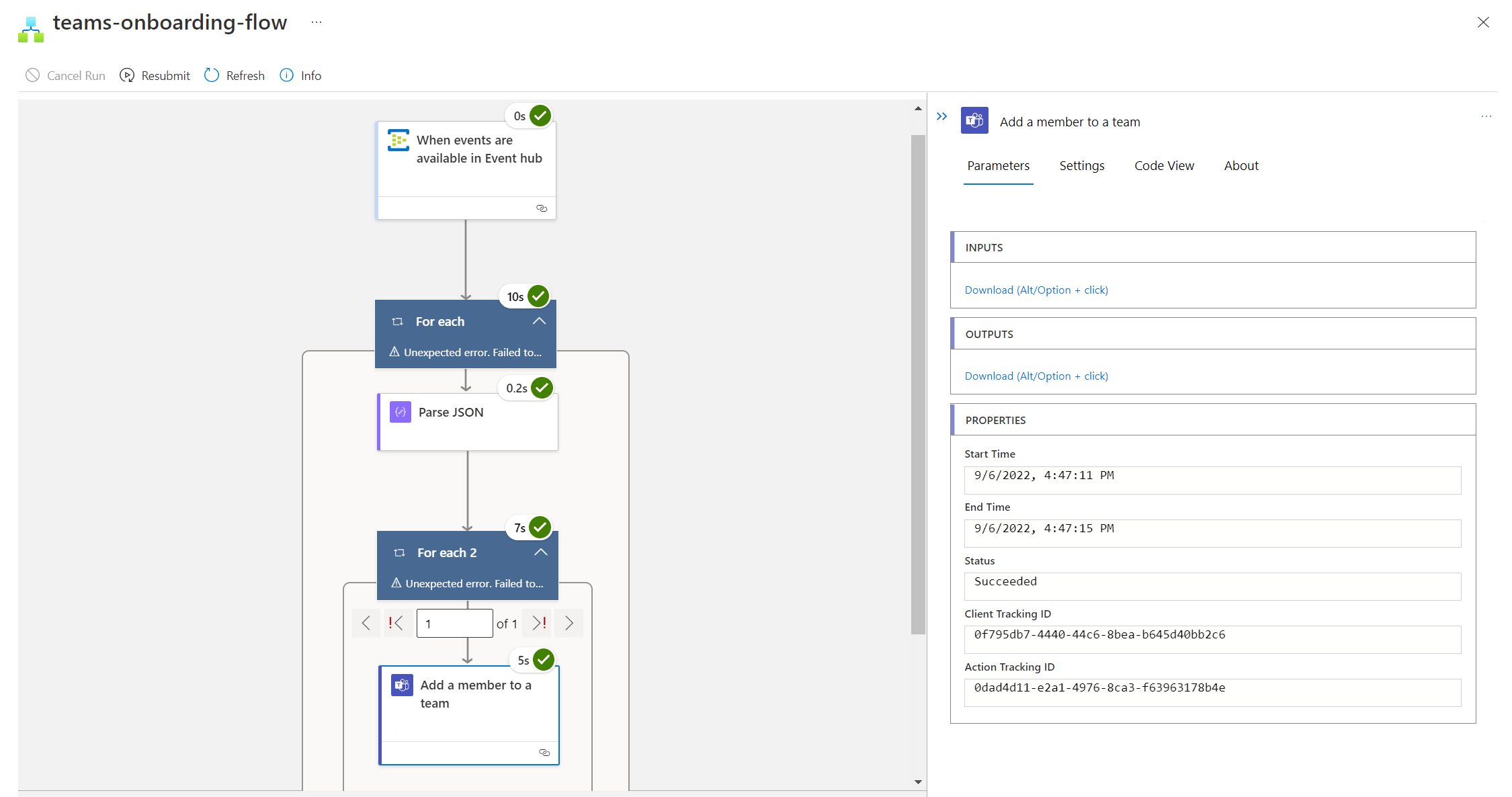Click the Parse JSON action icon

401,412
